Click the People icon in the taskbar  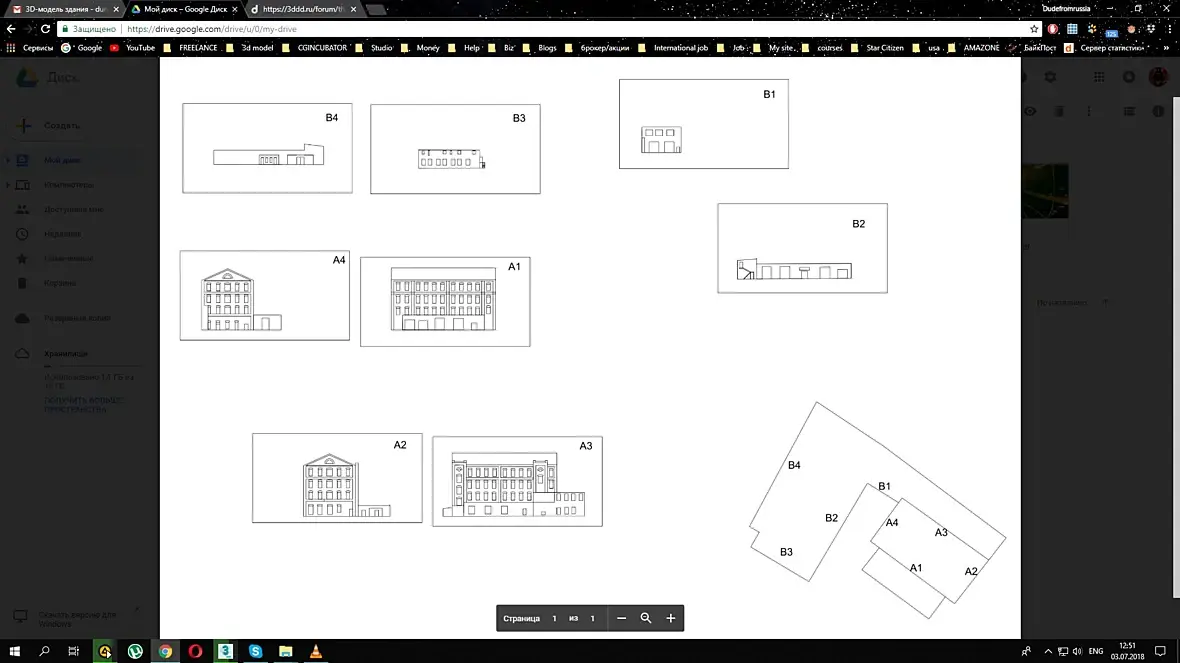[x=1026, y=651]
